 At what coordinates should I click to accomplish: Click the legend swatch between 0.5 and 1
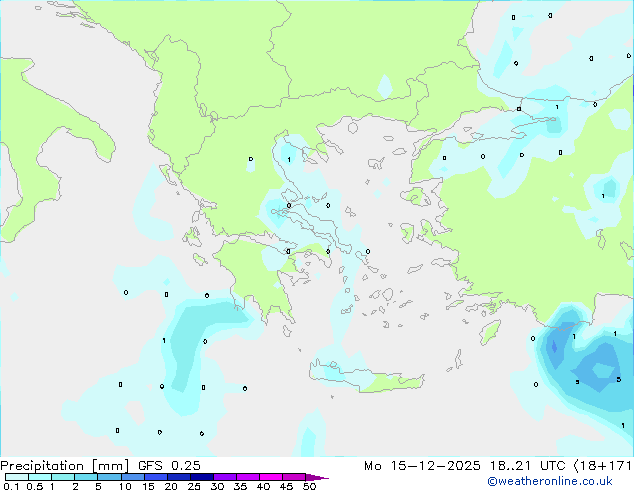(40, 477)
